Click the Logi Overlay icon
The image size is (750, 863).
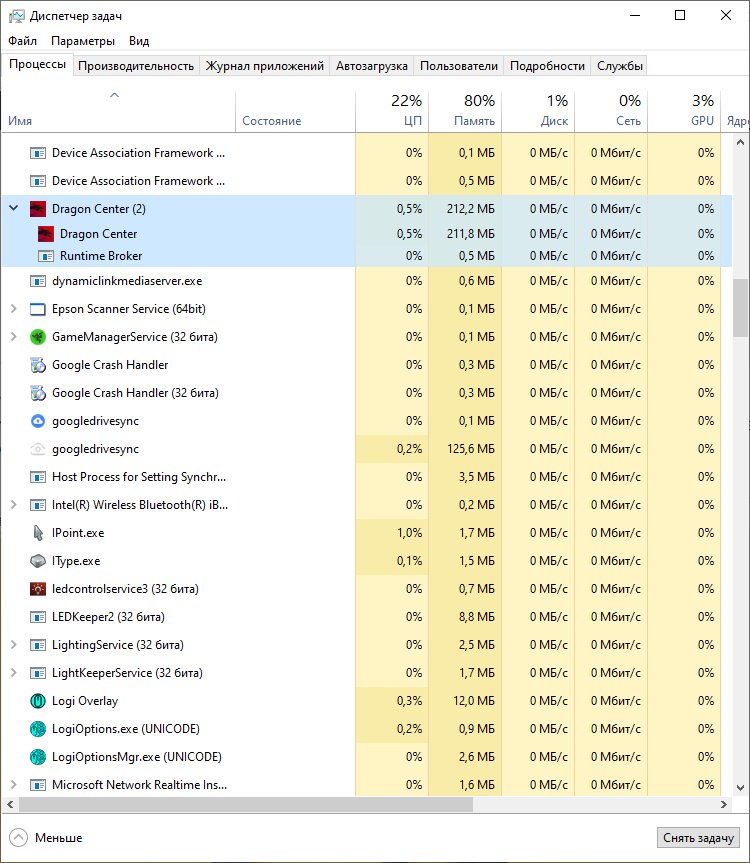pyautogui.click(x=37, y=701)
